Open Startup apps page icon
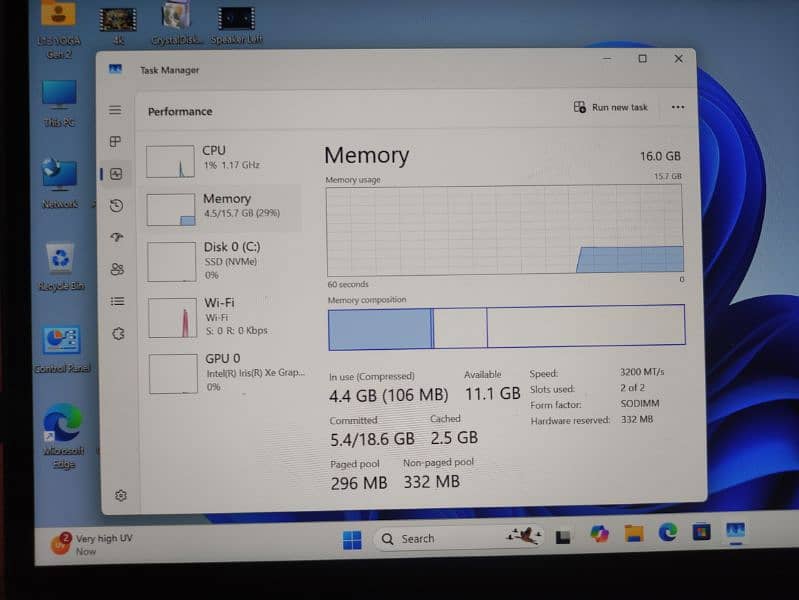Image resolution: width=799 pixels, height=600 pixels. click(117, 237)
